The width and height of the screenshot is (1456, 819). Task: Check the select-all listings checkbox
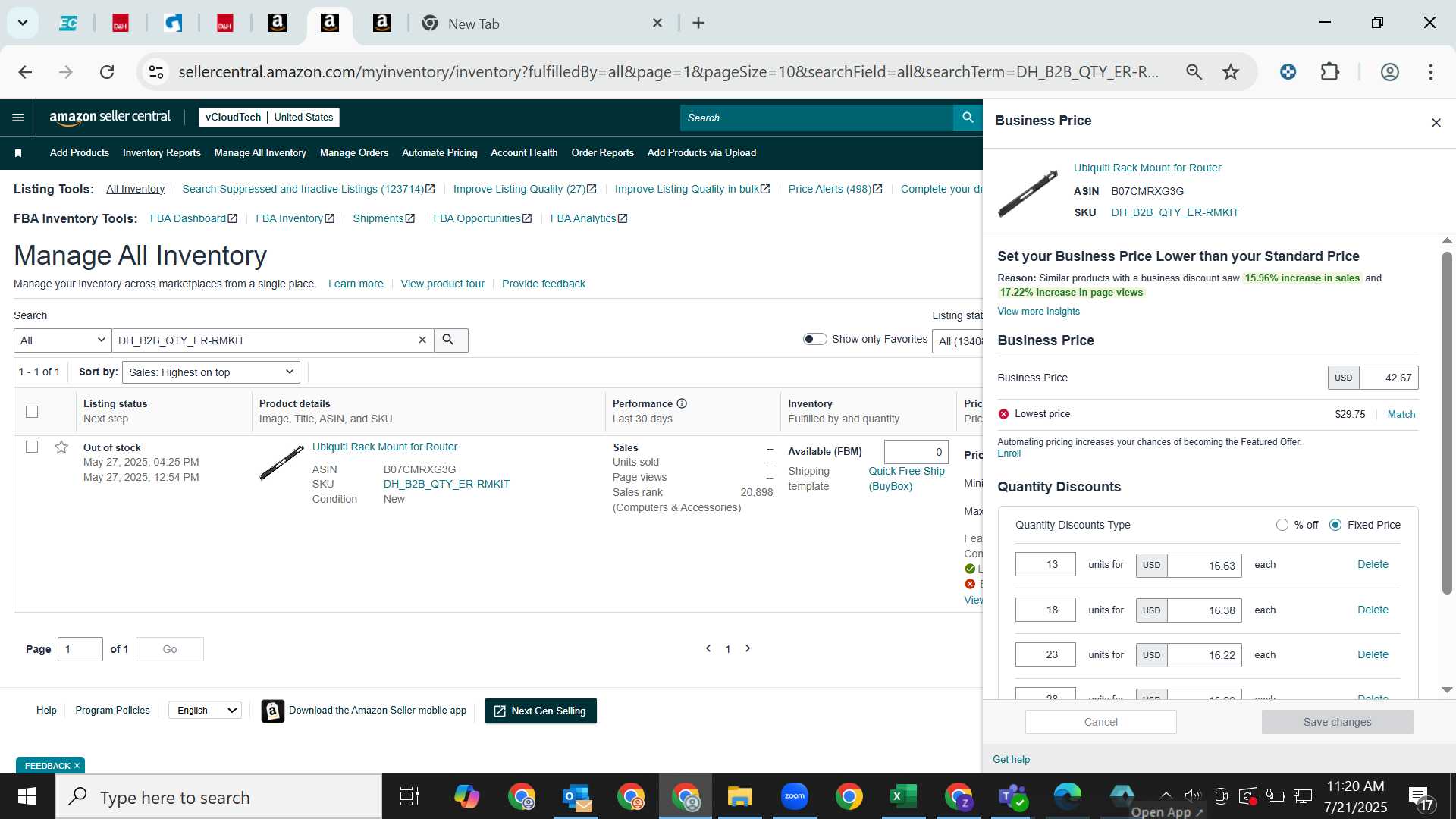click(32, 412)
